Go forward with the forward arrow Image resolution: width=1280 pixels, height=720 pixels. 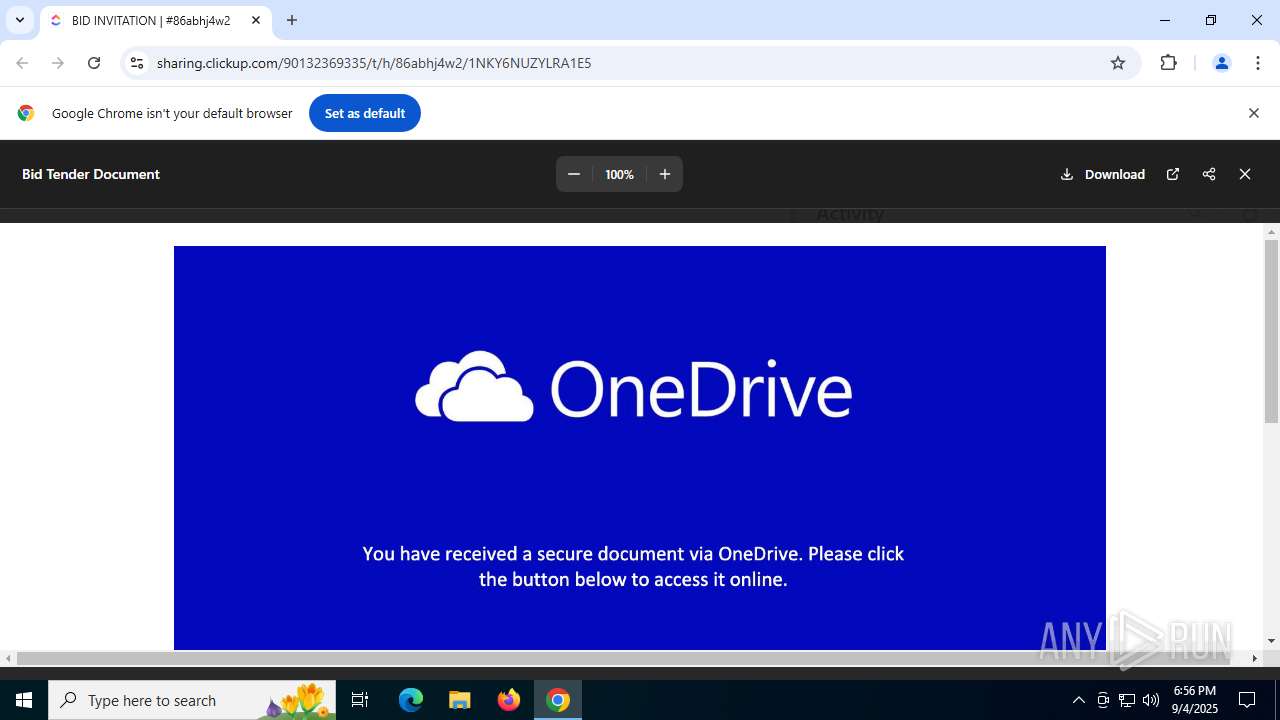[x=58, y=63]
